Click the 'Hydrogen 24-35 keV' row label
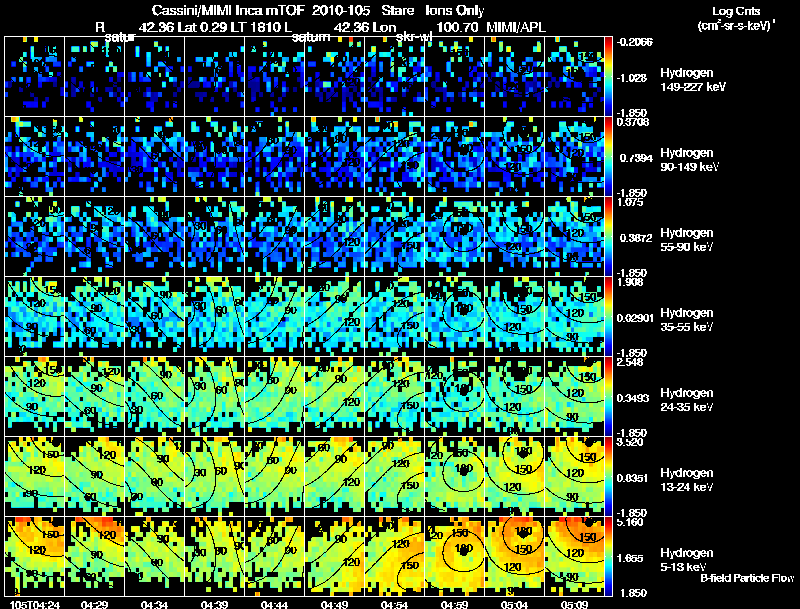This screenshot has width=800, height=609. [687, 400]
